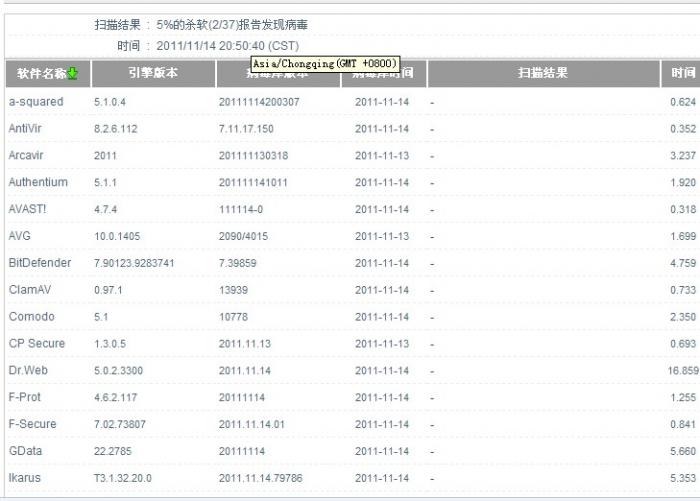
Task: Click virus database 2090/4015
Action: point(243,236)
